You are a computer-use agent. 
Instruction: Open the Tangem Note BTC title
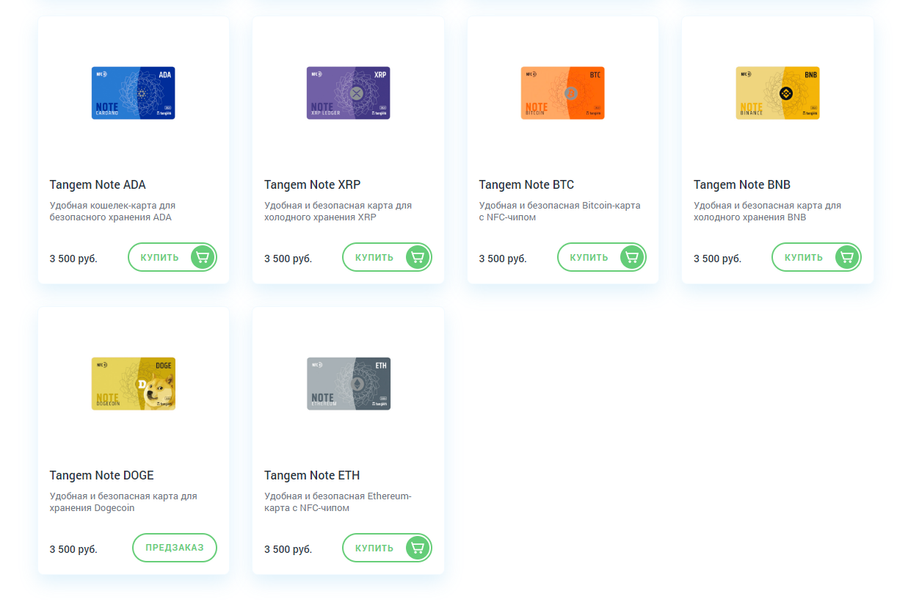[x=526, y=185]
